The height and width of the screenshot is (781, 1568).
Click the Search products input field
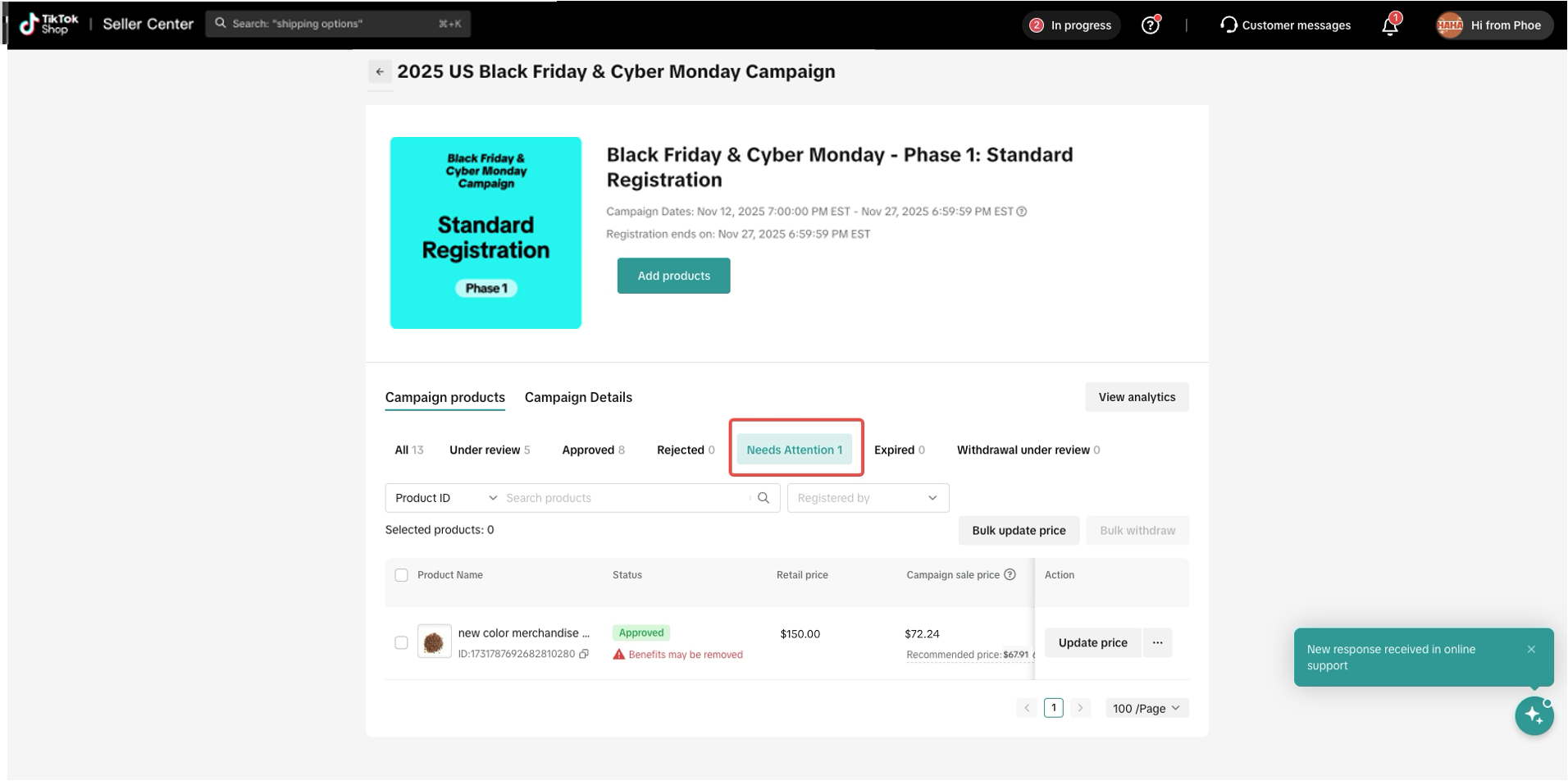(623, 498)
